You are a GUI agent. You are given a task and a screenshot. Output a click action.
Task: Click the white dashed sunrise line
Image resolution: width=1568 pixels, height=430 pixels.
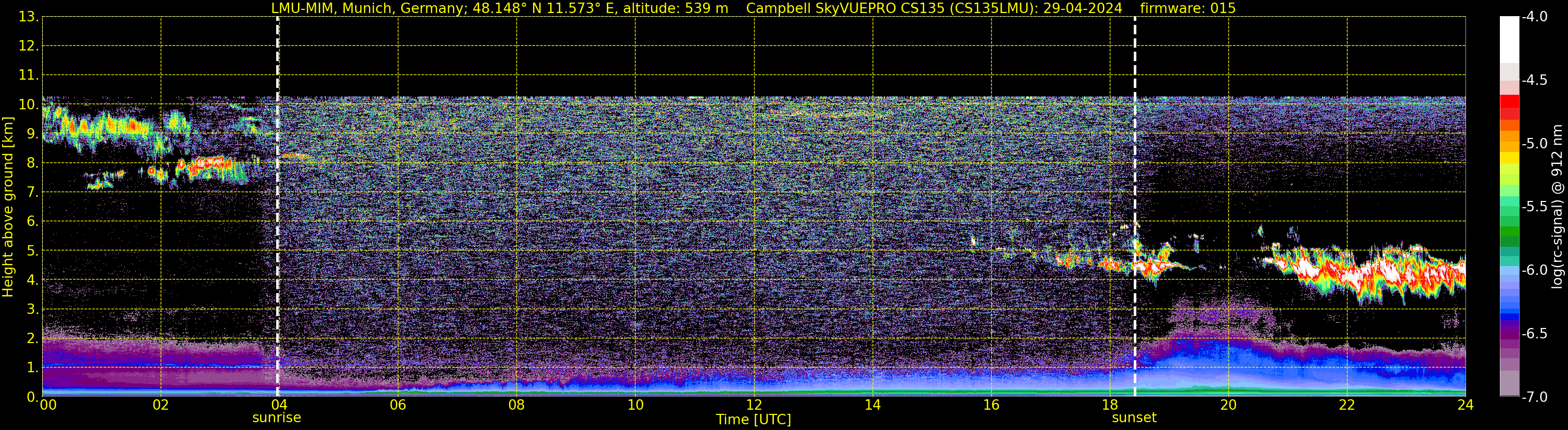pyautogui.click(x=278, y=207)
